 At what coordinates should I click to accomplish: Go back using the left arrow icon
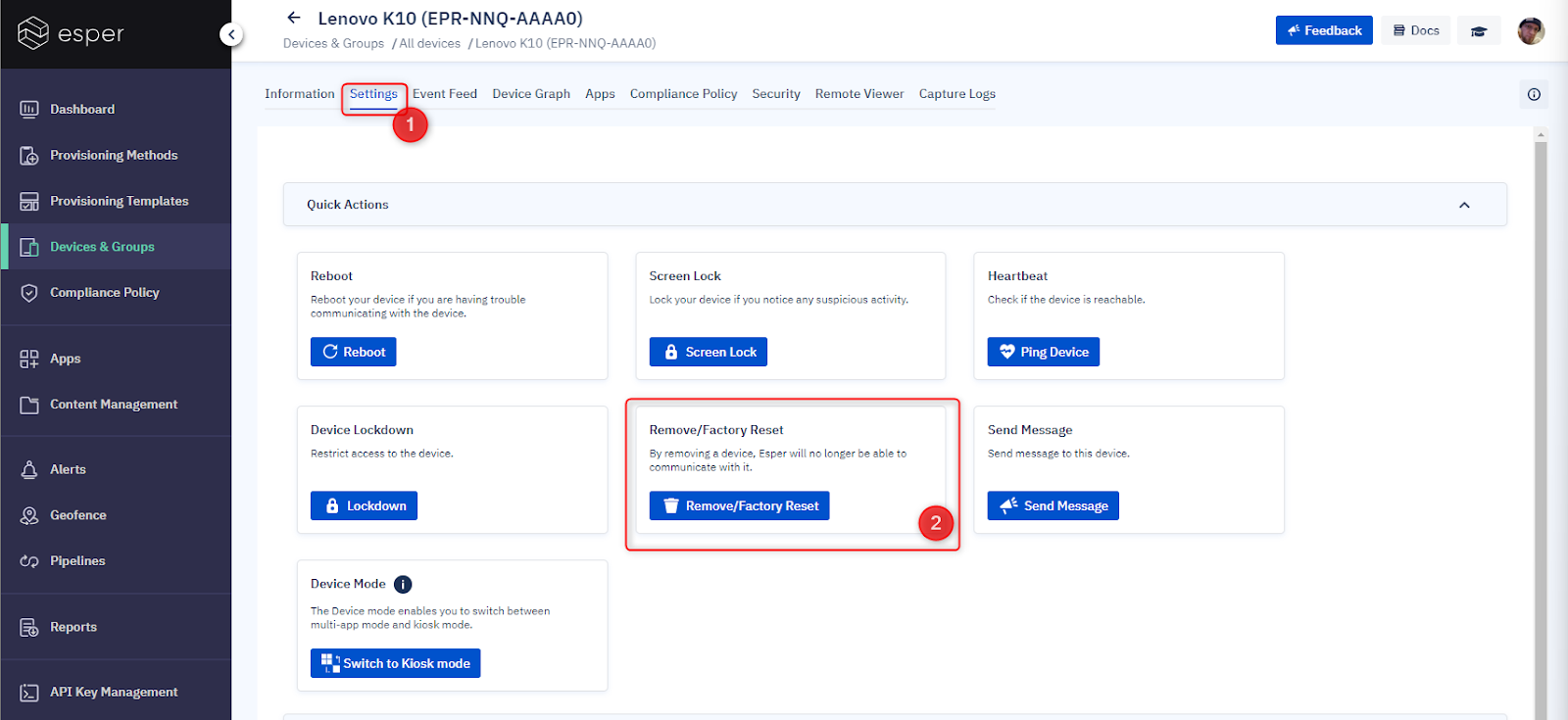[x=293, y=18]
